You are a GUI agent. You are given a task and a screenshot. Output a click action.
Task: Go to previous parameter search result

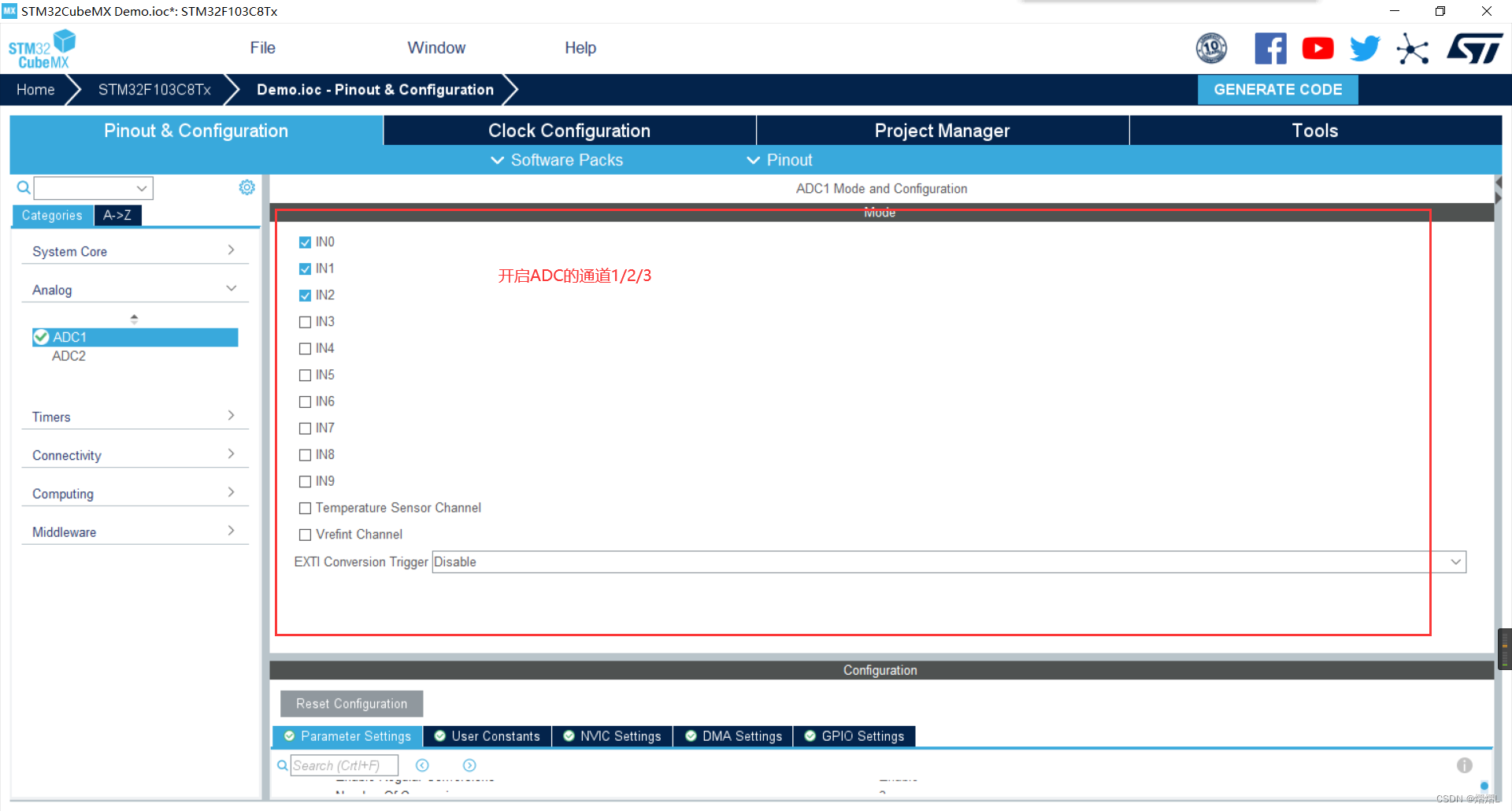point(422,765)
